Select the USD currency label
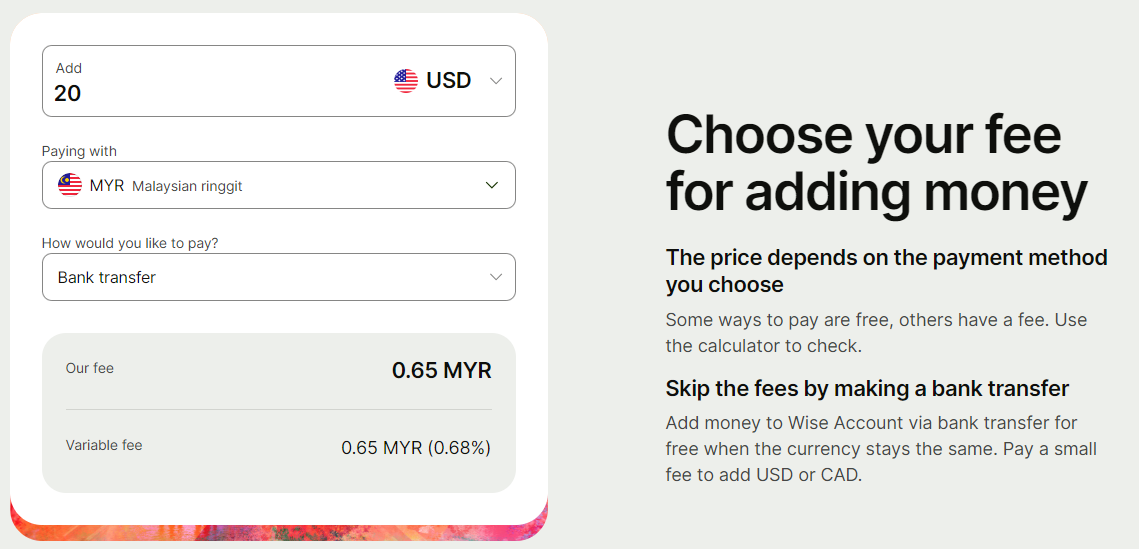Screen dimensions: 1139x549 coord(449,81)
